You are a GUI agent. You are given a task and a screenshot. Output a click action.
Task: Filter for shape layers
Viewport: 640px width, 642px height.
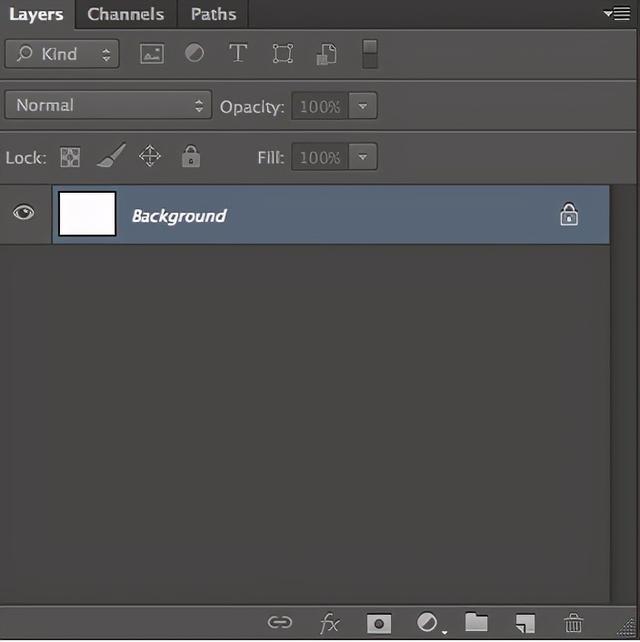point(283,54)
